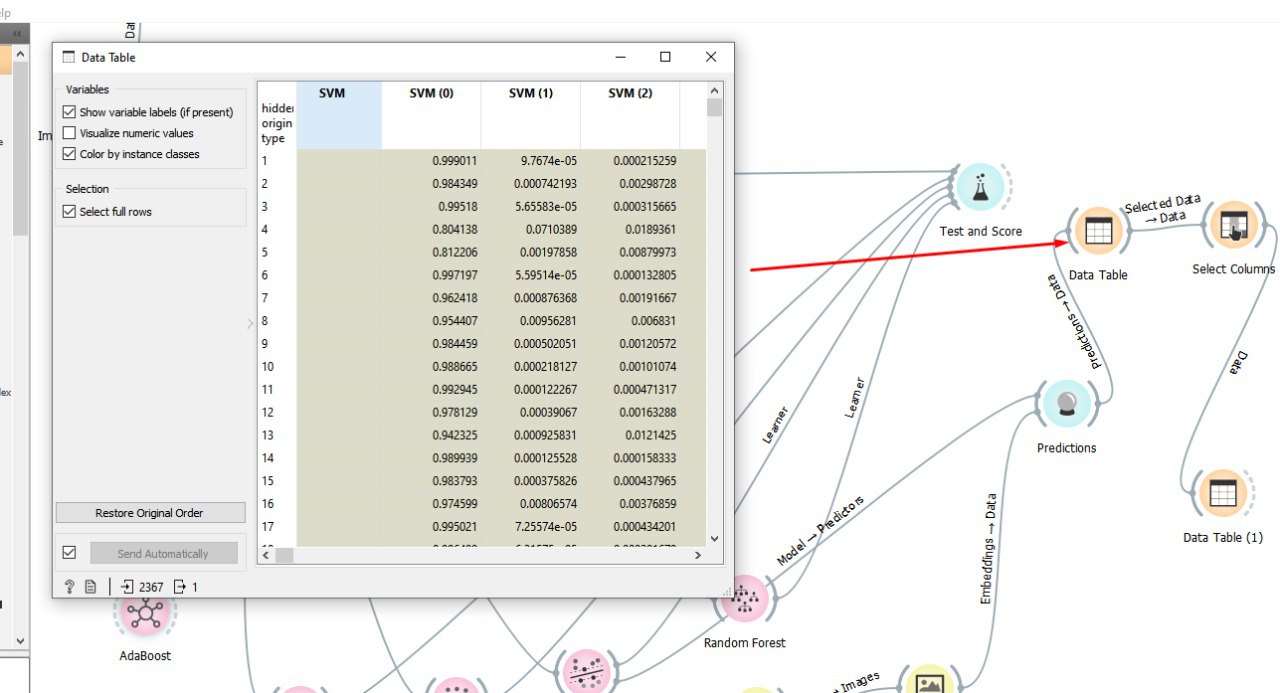Click cell value 0.00956281
This screenshot has height=693, width=1280.
[531, 321]
